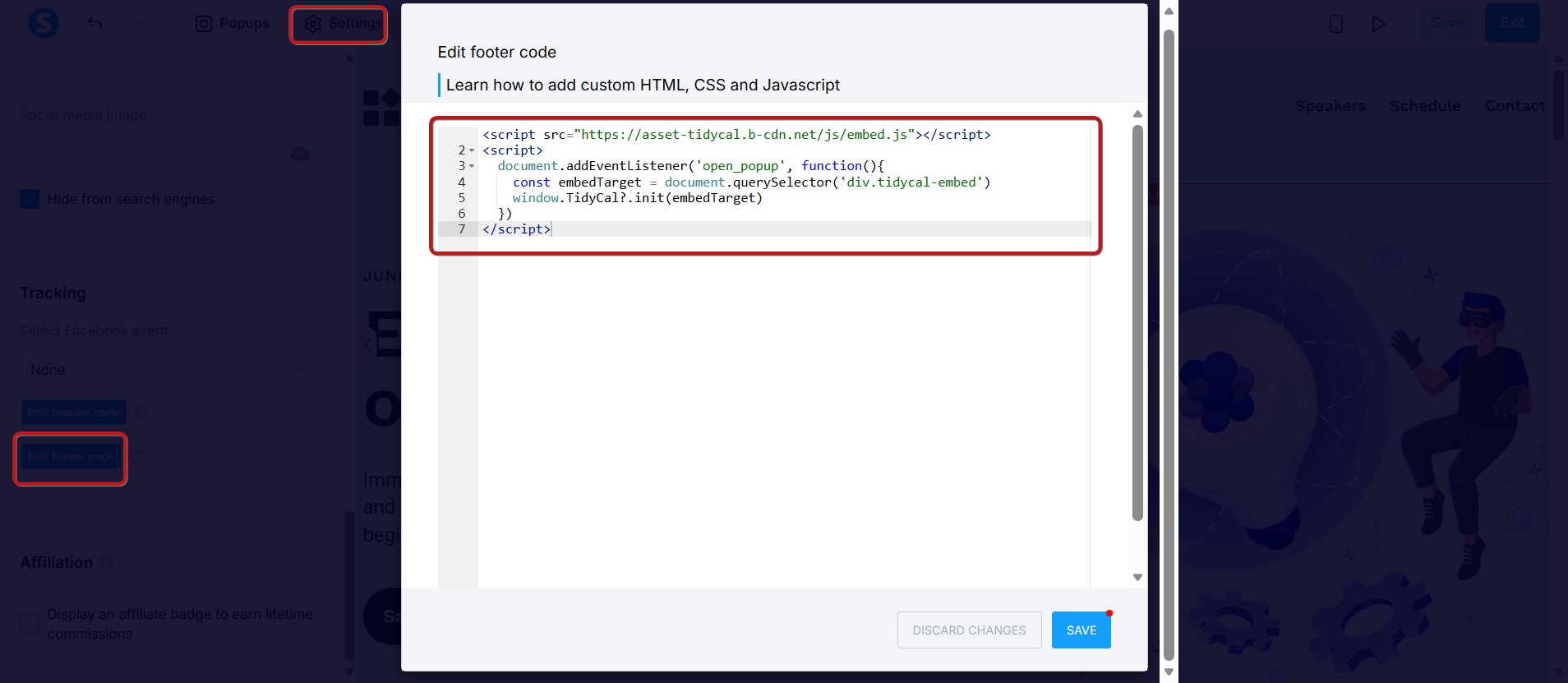The image size is (1568, 683).
Task: Open the Facebook event dropdown showing None
Action: coord(170,371)
